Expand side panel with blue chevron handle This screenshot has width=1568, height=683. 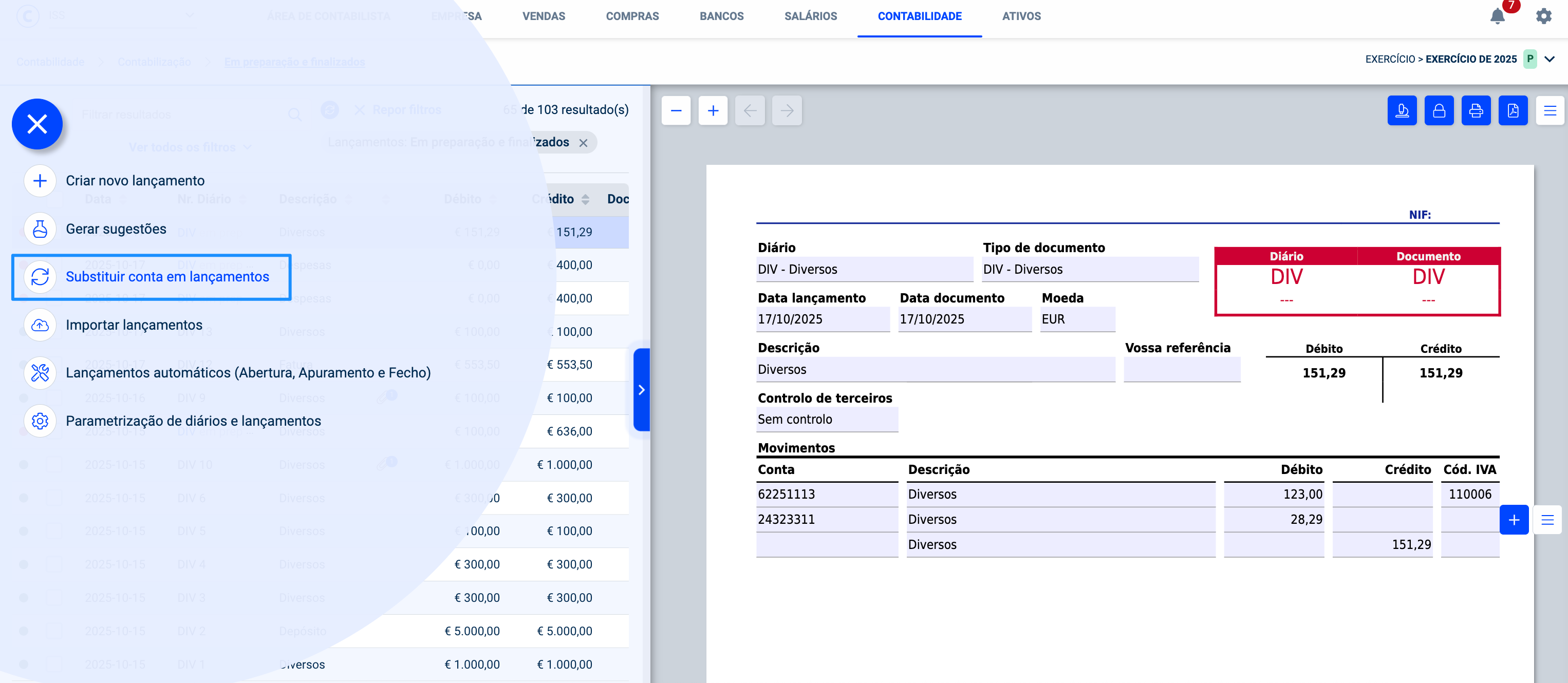(641, 390)
